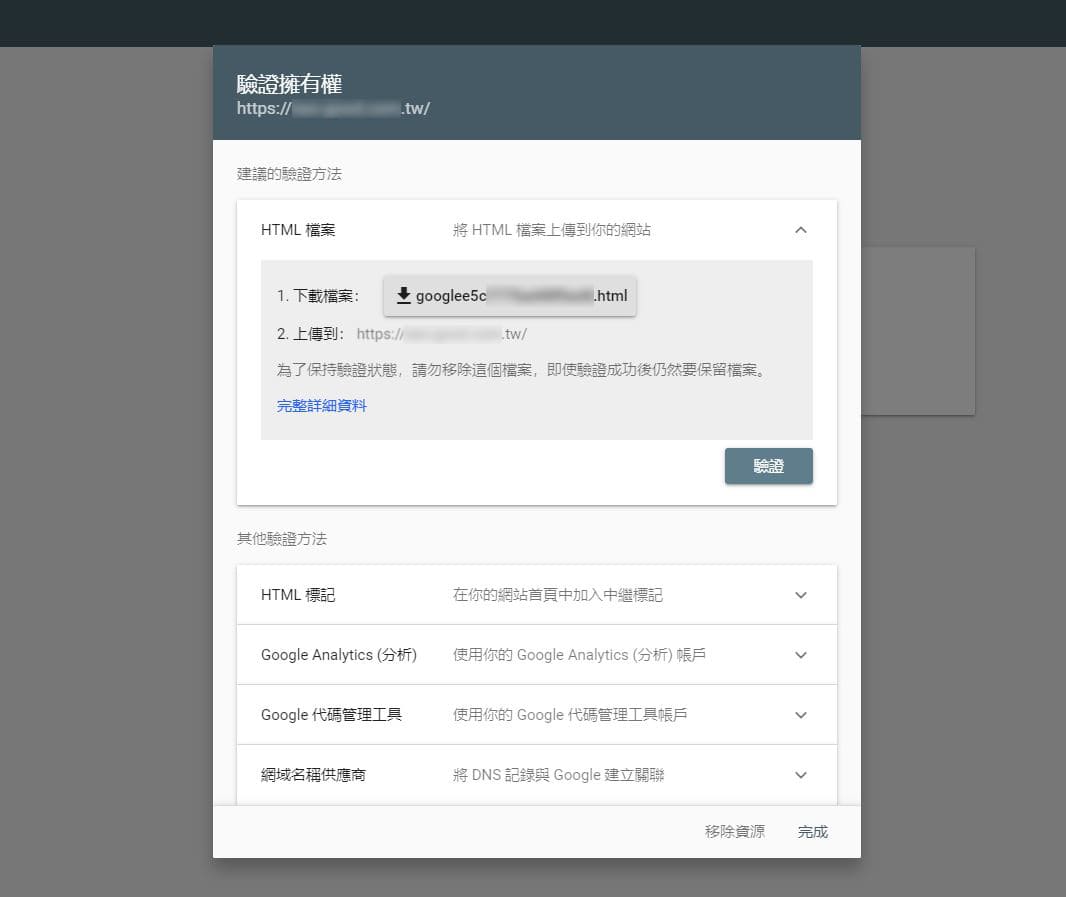Screen dimensions: 1066x897
Task: Expand the Google Analytics (分析) chevron
Action: (x=800, y=655)
